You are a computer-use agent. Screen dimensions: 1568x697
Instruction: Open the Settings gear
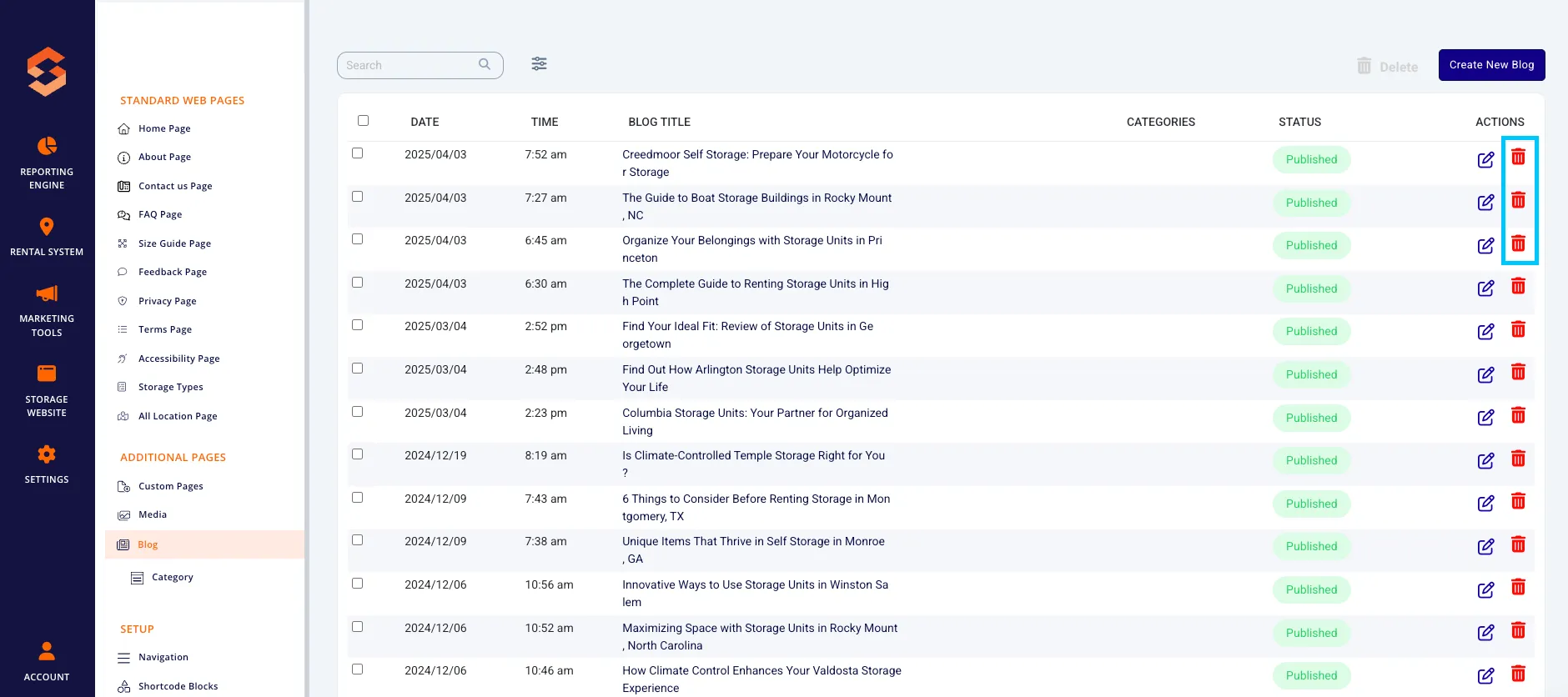(x=47, y=454)
